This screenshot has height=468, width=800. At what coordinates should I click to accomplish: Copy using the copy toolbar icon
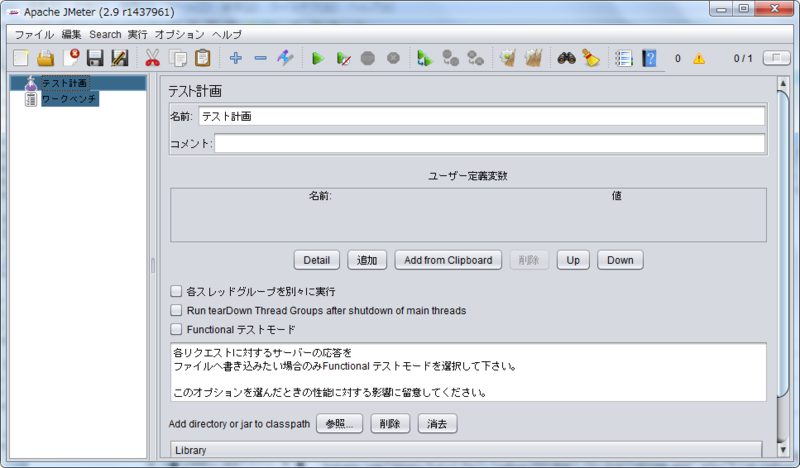178,58
